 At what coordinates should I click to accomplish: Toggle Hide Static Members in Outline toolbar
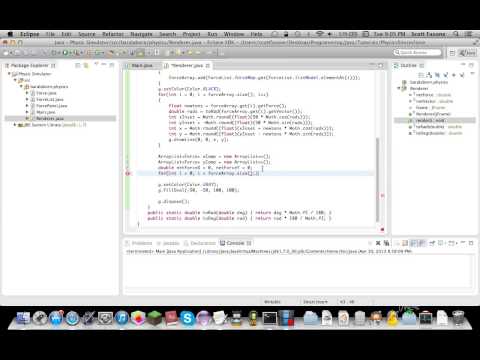click(446, 75)
